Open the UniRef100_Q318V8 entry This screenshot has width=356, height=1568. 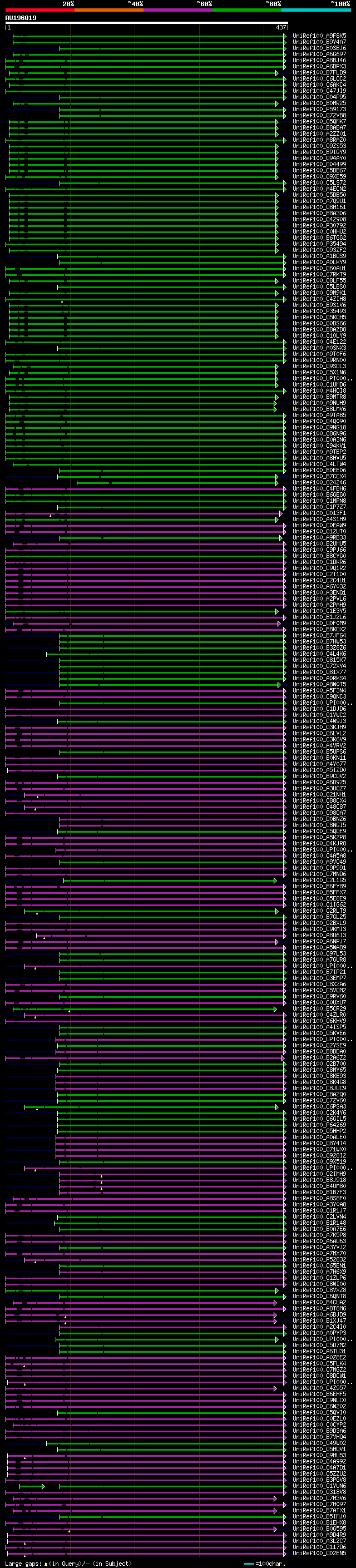[x=319, y=1492]
